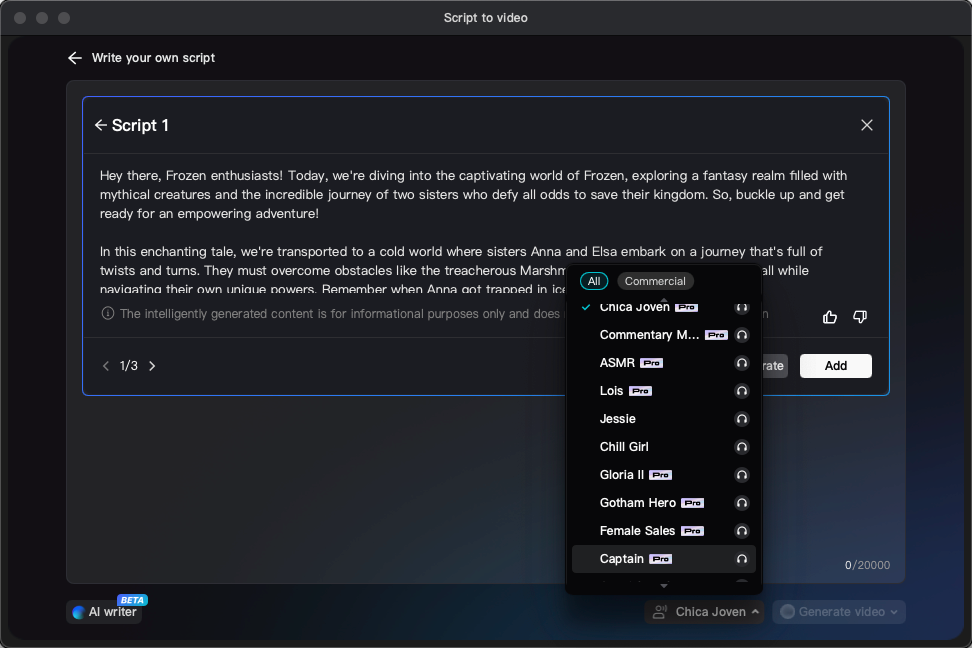Choose the Chill Girl voice
The height and width of the screenshot is (648, 972).
pyautogui.click(x=664, y=447)
